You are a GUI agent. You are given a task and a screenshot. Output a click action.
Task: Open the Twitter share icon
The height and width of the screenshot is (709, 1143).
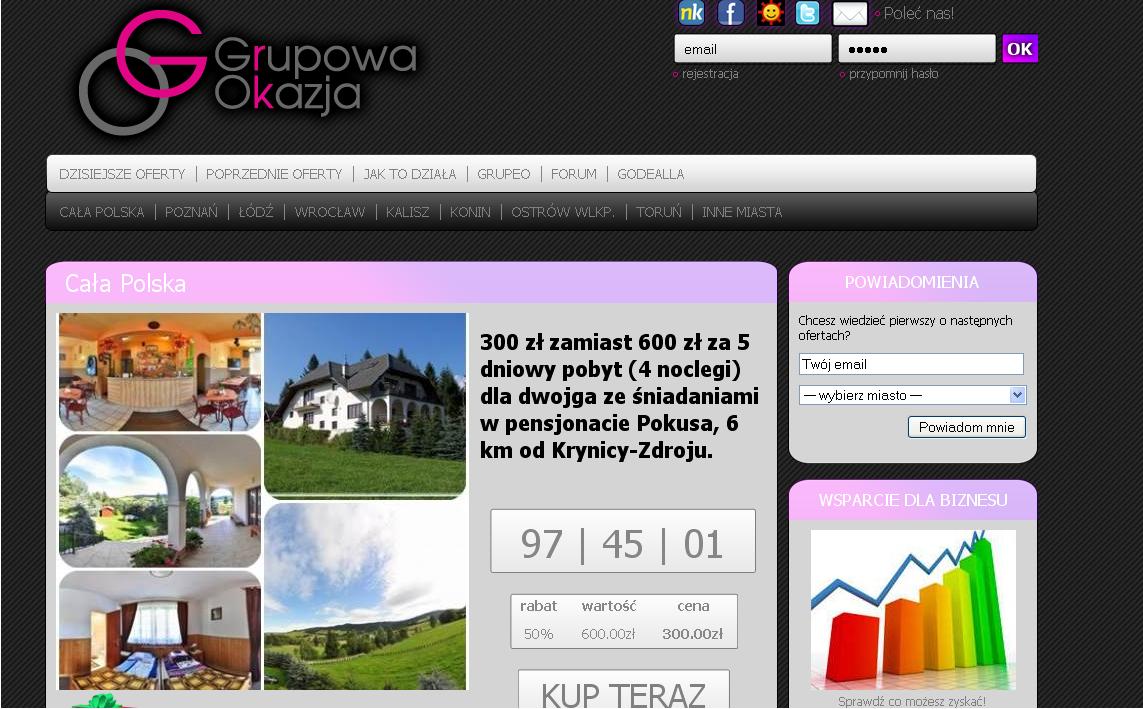coord(807,13)
